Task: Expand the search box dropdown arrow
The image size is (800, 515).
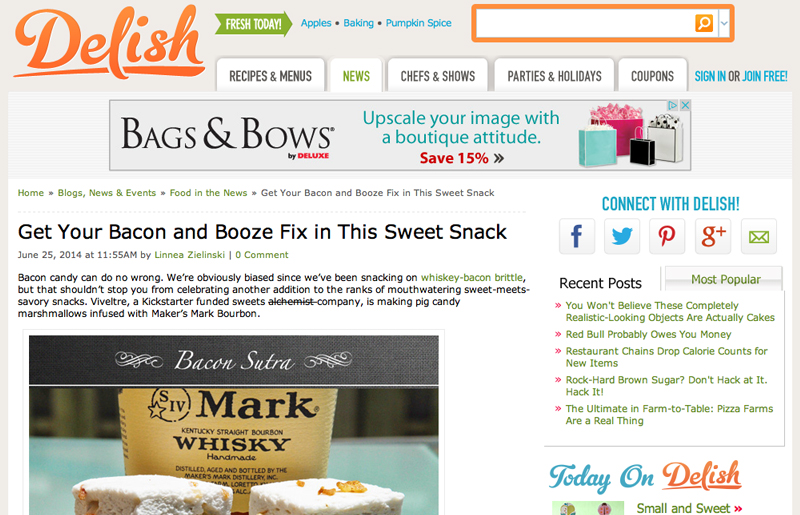Action: click(x=724, y=23)
